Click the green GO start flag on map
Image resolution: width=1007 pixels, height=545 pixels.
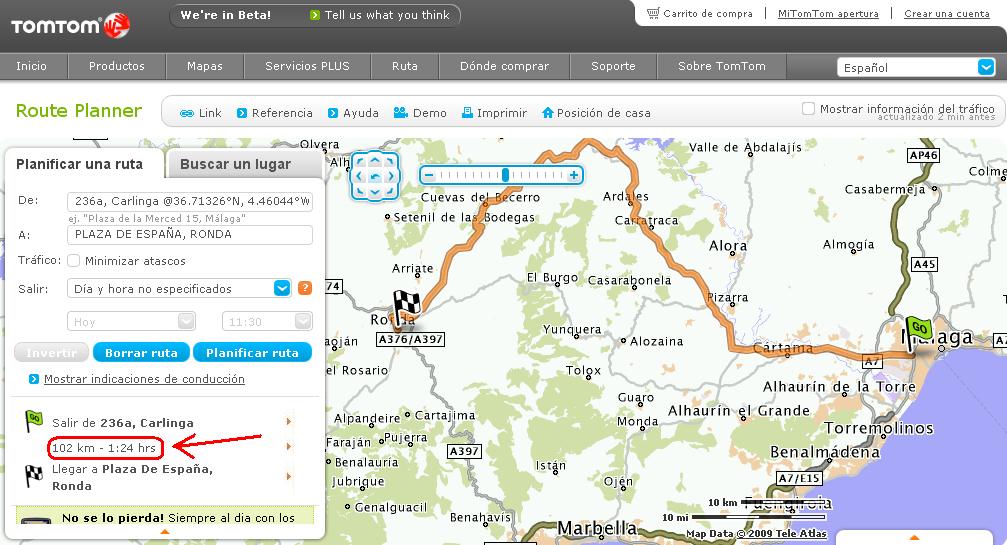coord(917,331)
